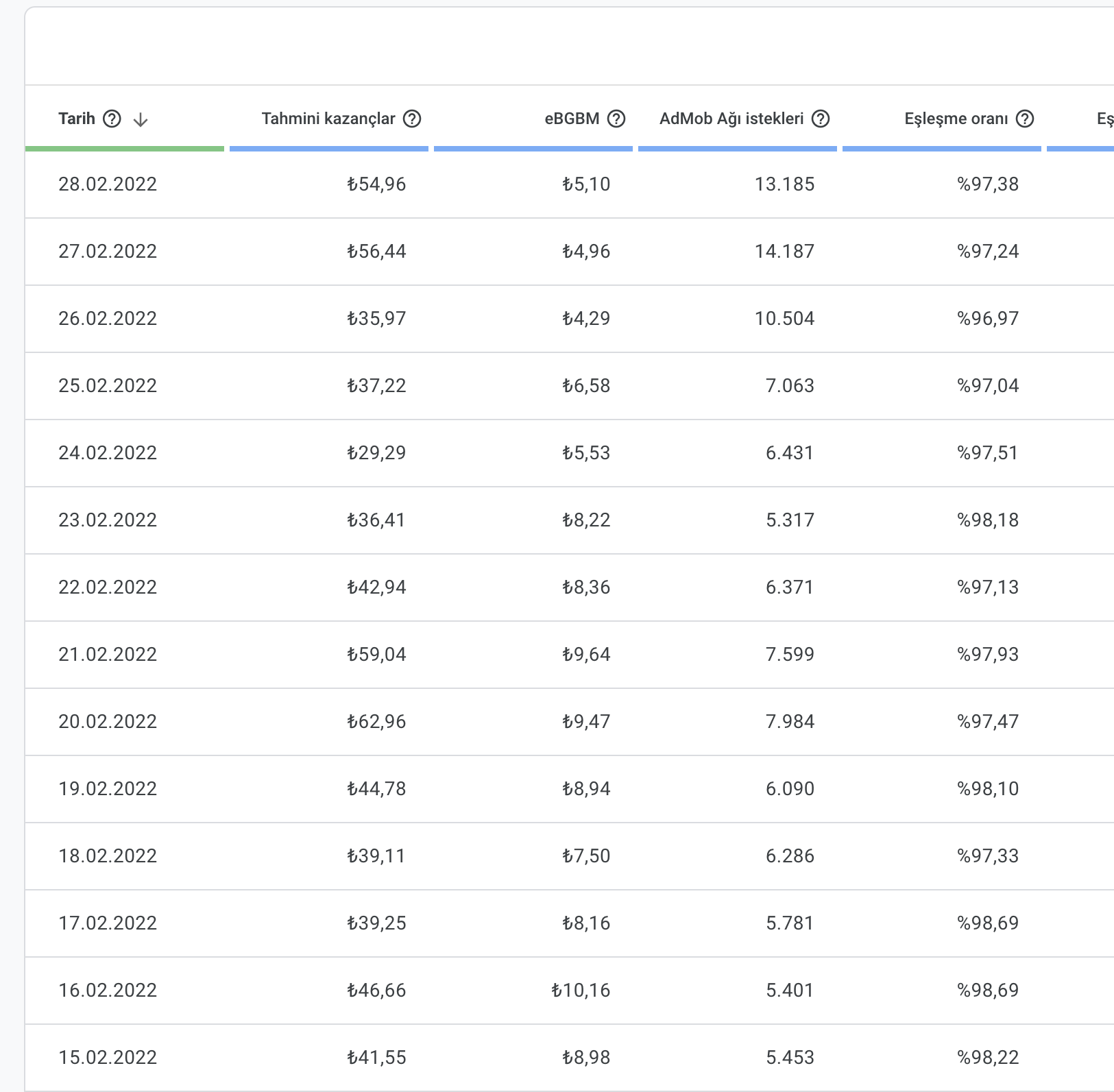The image size is (1114, 1092).
Task: Select the date 22.02.2022
Action: tap(108, 587)
